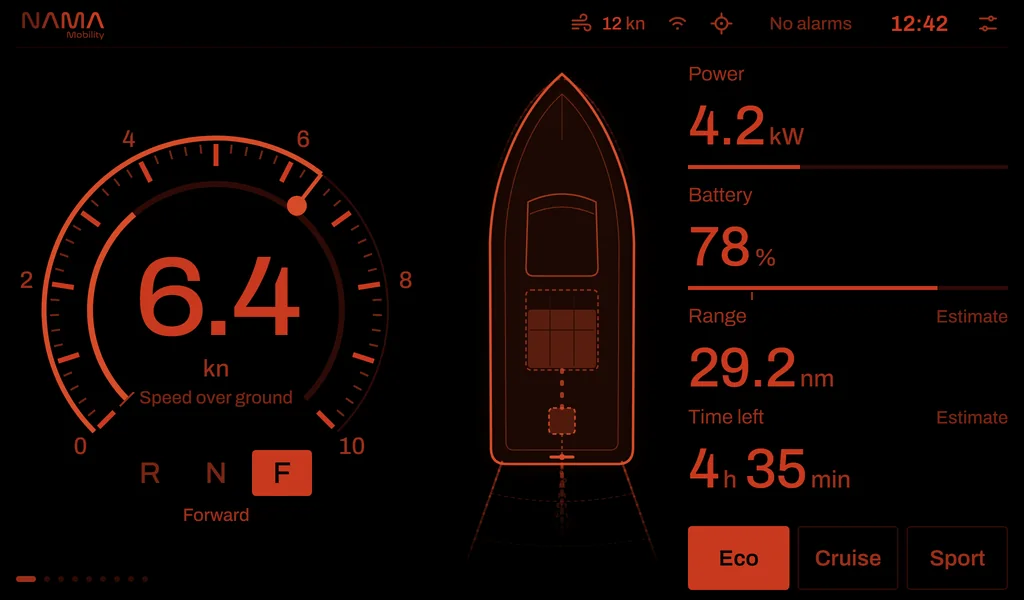Click the 29.2 nm range value
This screenshot has height=600, width=1024.
761,368
